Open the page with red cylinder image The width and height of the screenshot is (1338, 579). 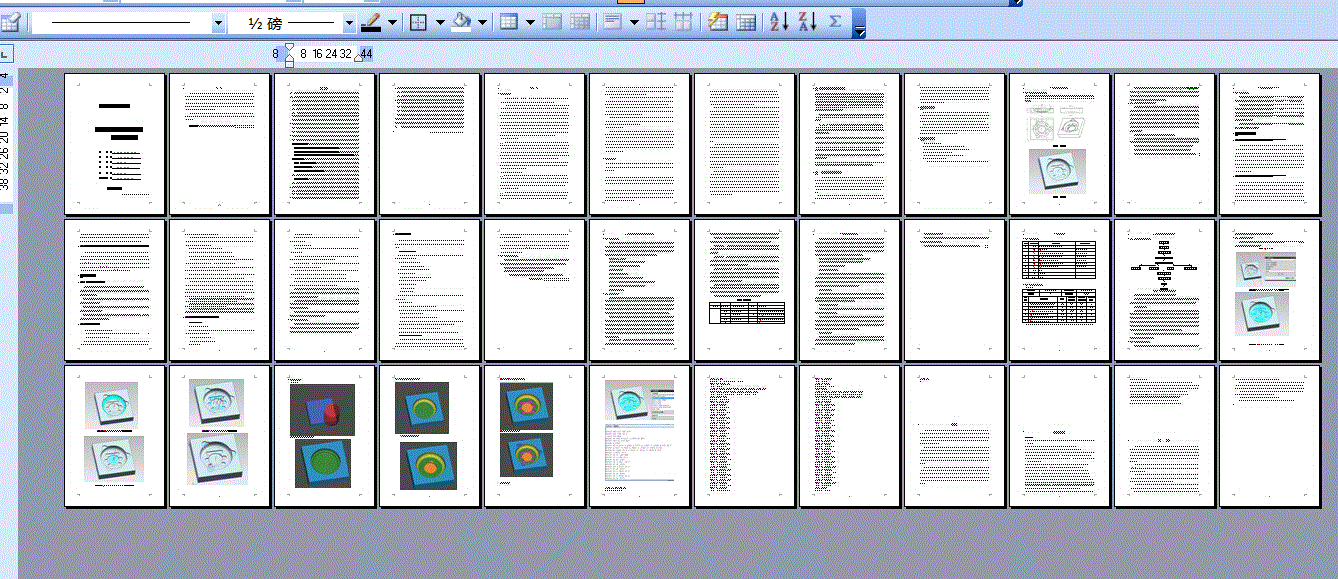(325, 436)
